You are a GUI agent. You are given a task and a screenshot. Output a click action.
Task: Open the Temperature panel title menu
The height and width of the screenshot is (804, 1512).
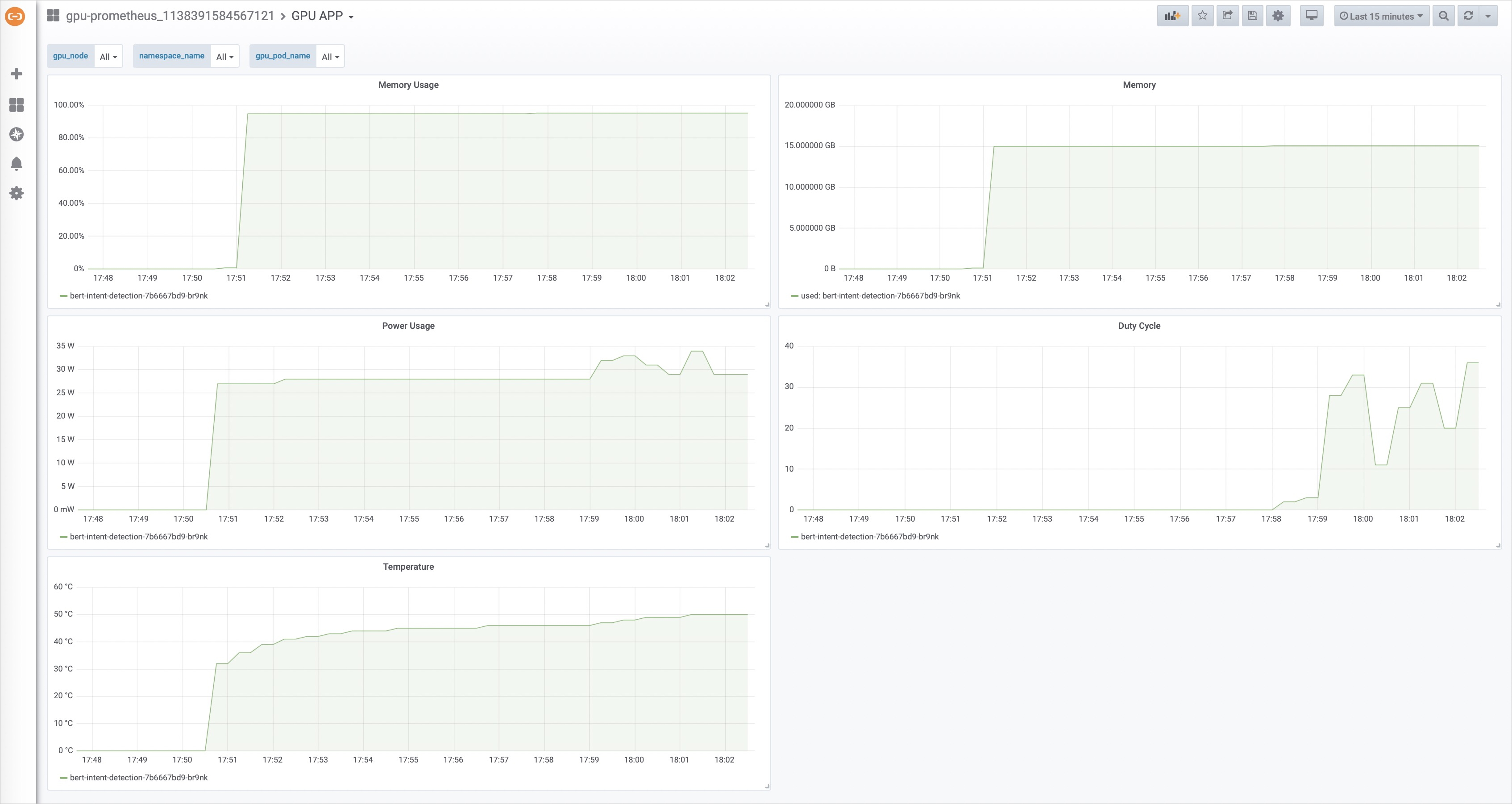408,567
